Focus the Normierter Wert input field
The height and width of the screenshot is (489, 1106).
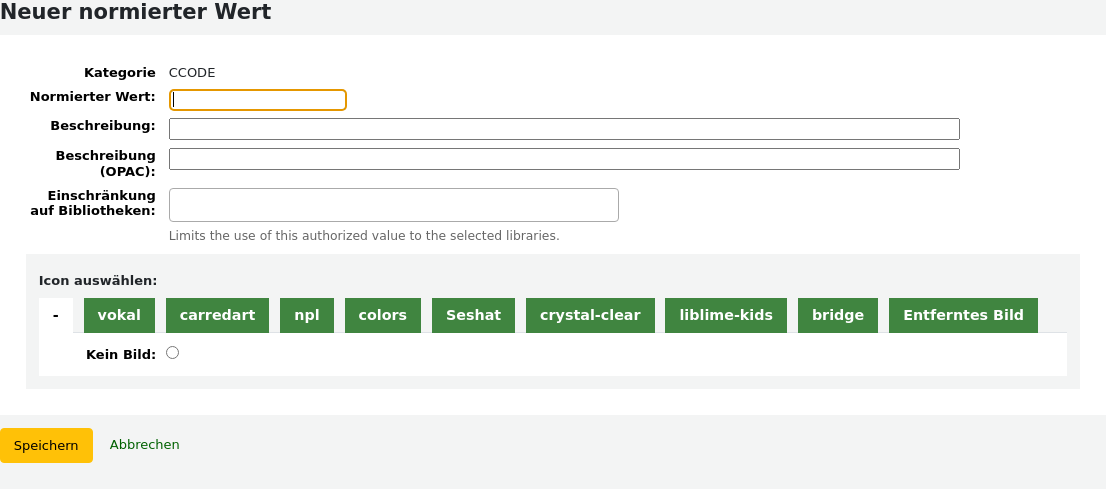click(258, 100)
